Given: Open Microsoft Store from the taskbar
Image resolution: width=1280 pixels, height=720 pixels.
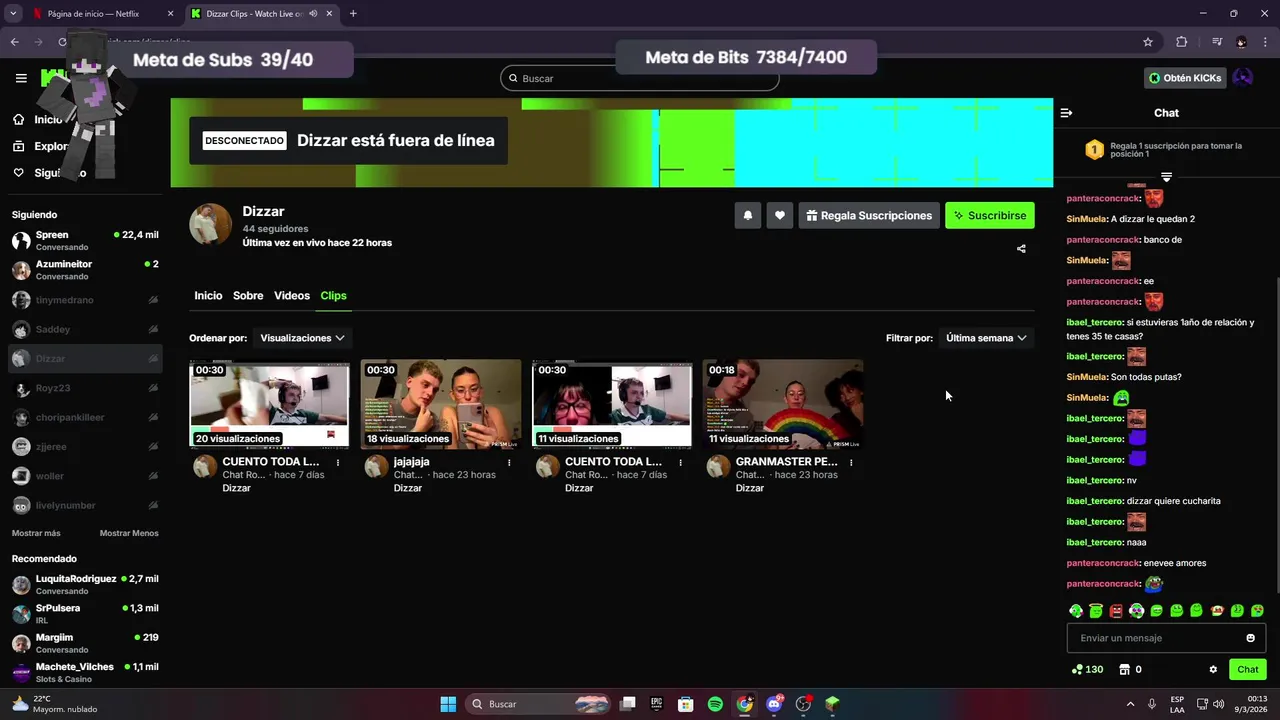Looking at the screenshot, I should [x=686, y=704].
